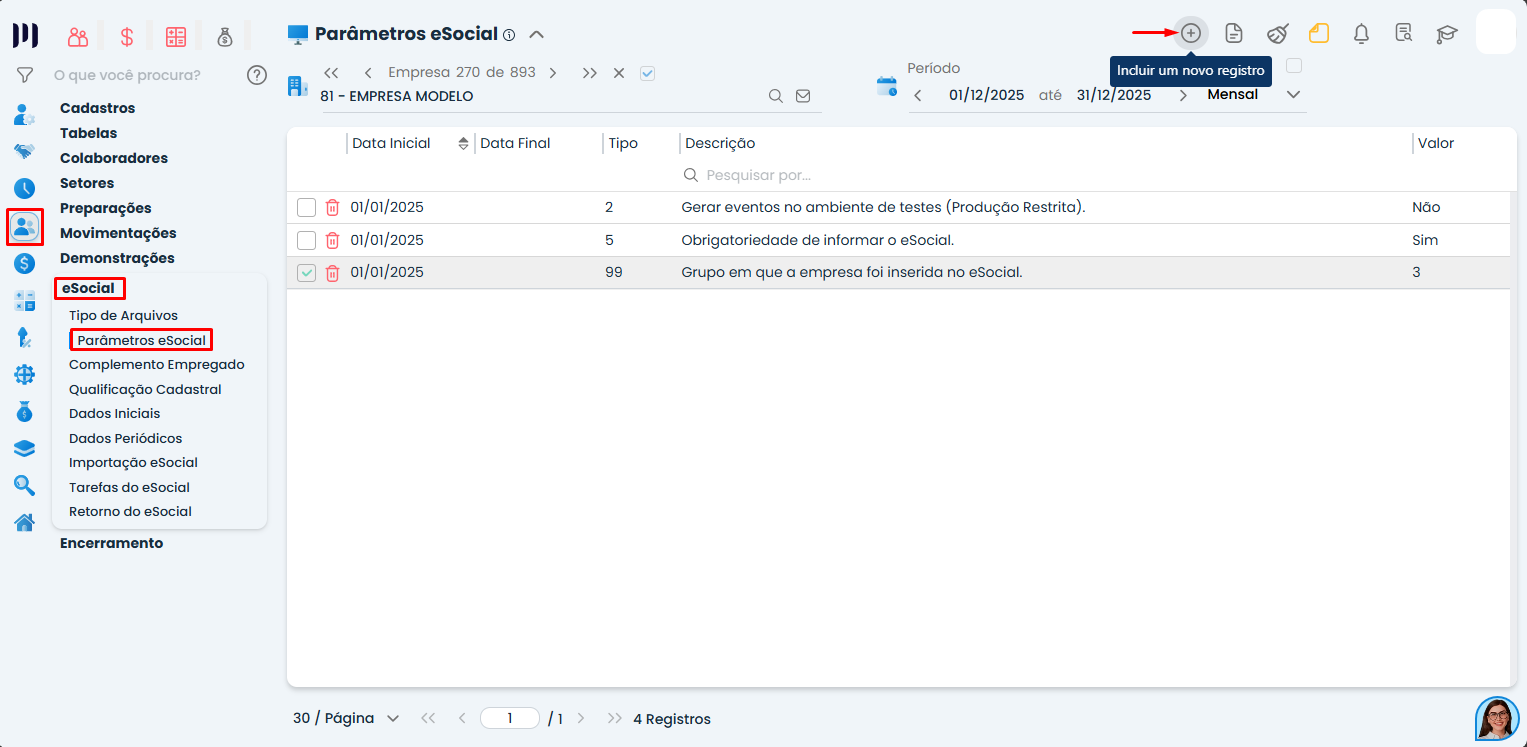Click the magnifying glass icon in left sidebar
Image resolution: width=1527 pixels, height=747 pixels.
24,485
